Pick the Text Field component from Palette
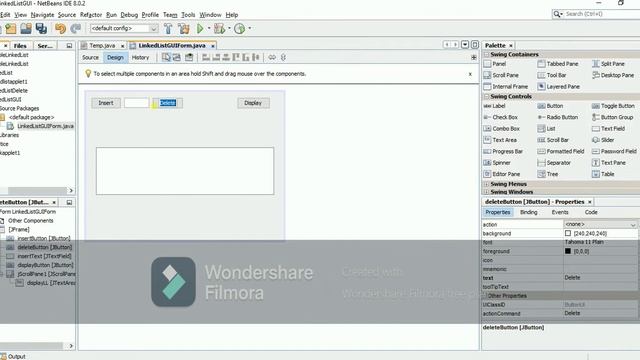This screenshot has height=360, width=640. pos(608,129)
